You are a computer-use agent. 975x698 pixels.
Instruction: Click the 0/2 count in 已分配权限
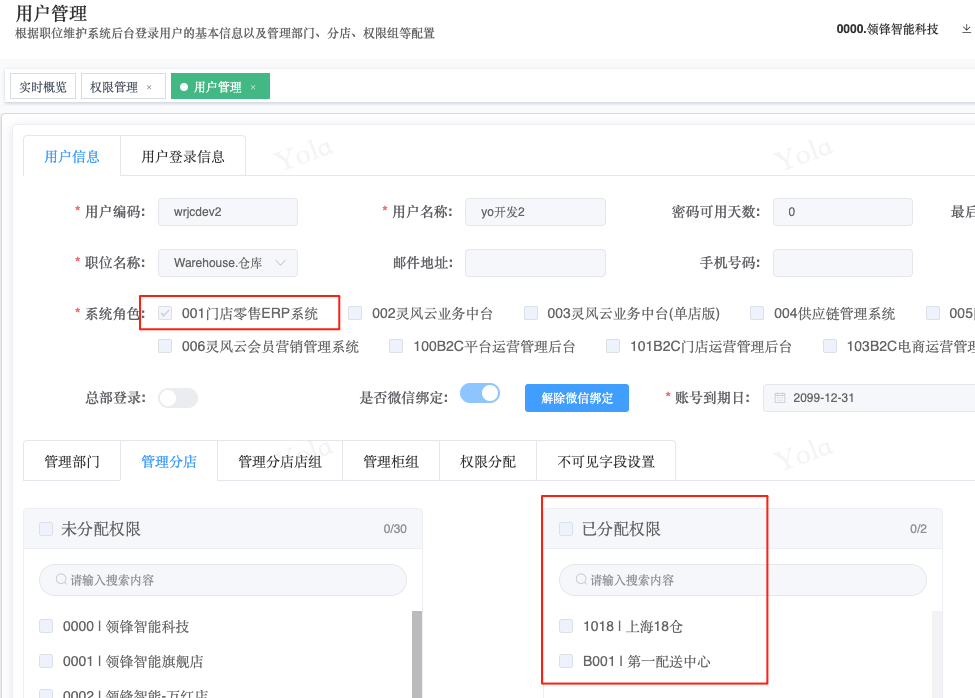click(x=918, y=529)
